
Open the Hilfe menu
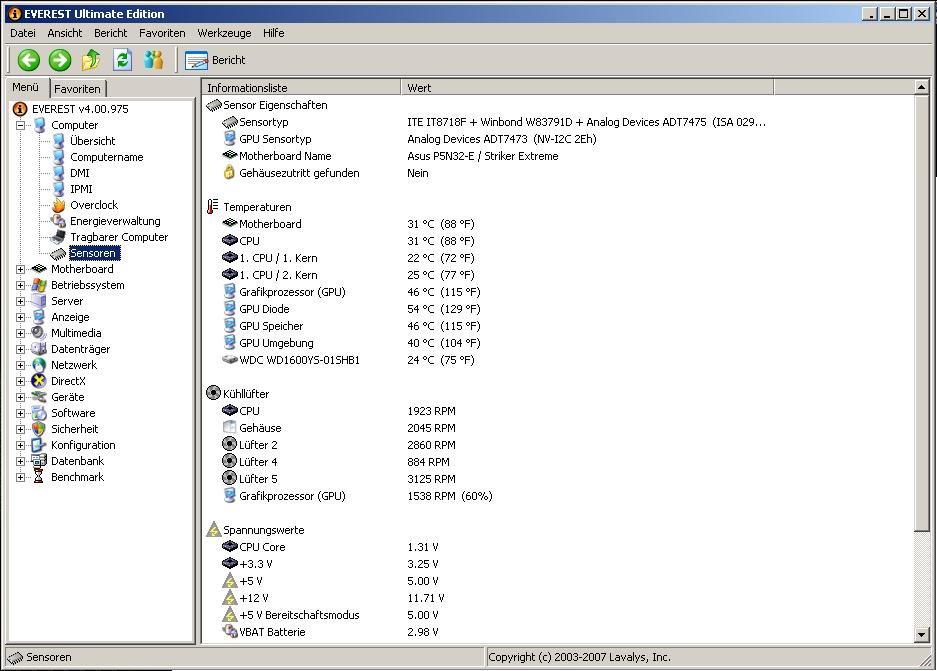274,33
